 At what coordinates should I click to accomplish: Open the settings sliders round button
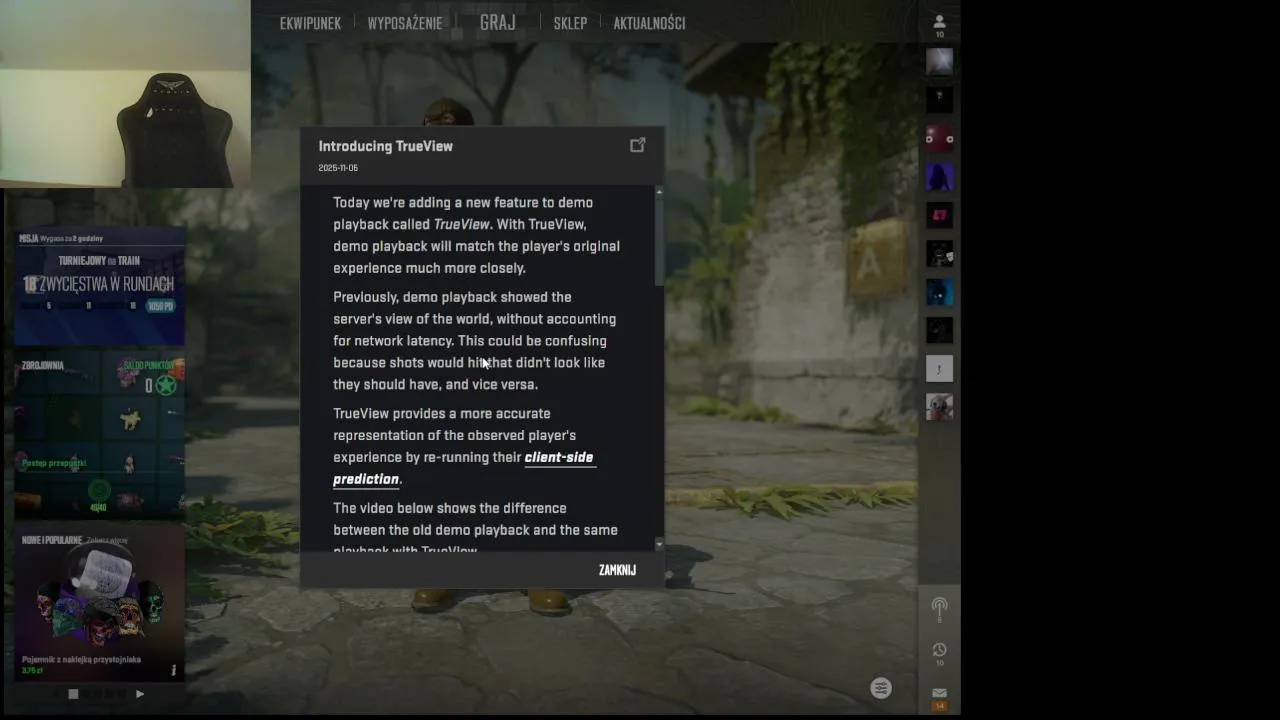[881, 688]
